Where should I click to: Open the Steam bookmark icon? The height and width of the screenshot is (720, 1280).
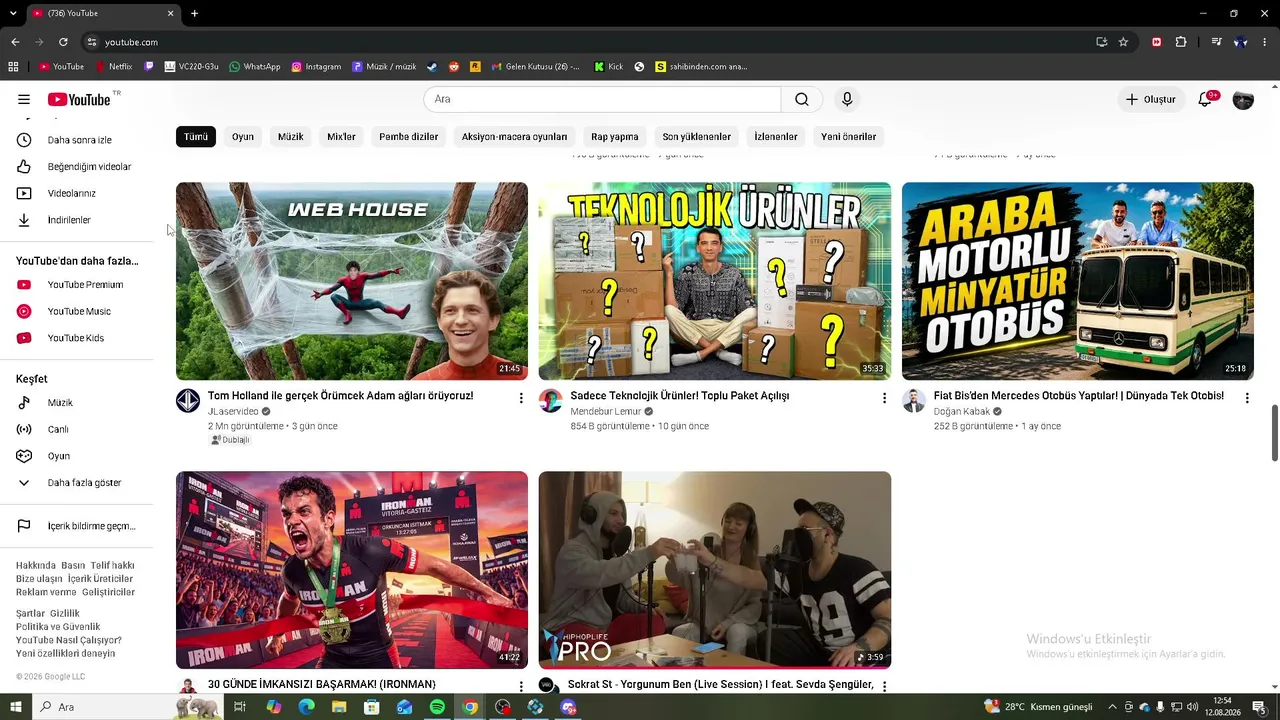tap(432, 67)
